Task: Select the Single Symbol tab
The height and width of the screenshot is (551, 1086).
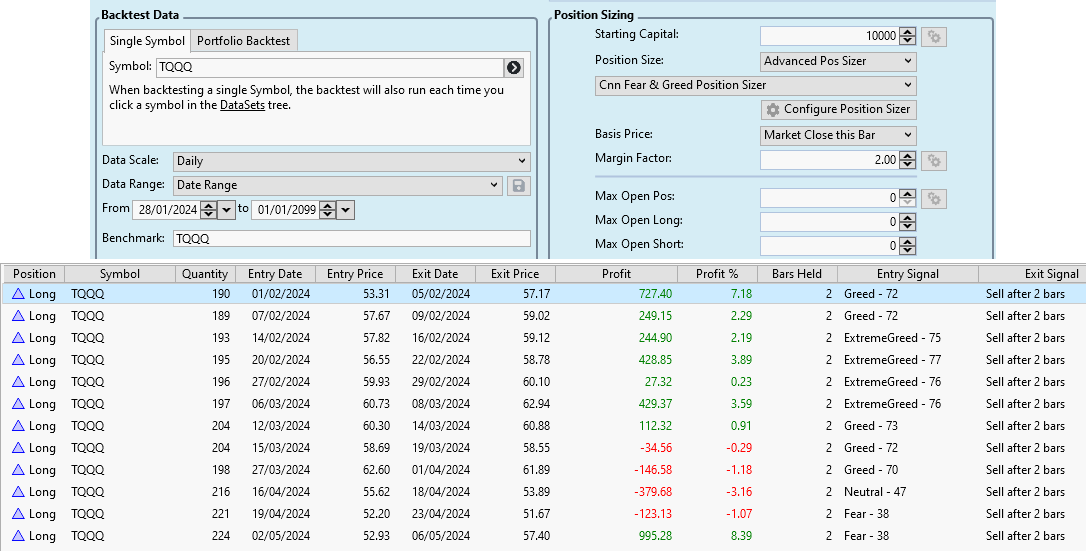Action: [147, 41]
